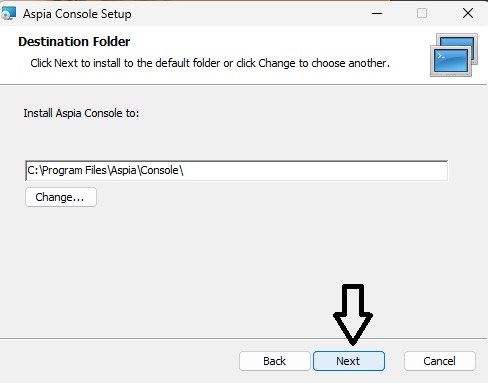The height and width of the screenshot is (383, 488).
Task: Place cursor after "Console\" in the path
Action: pyautogui.click(x=185, y=171)
